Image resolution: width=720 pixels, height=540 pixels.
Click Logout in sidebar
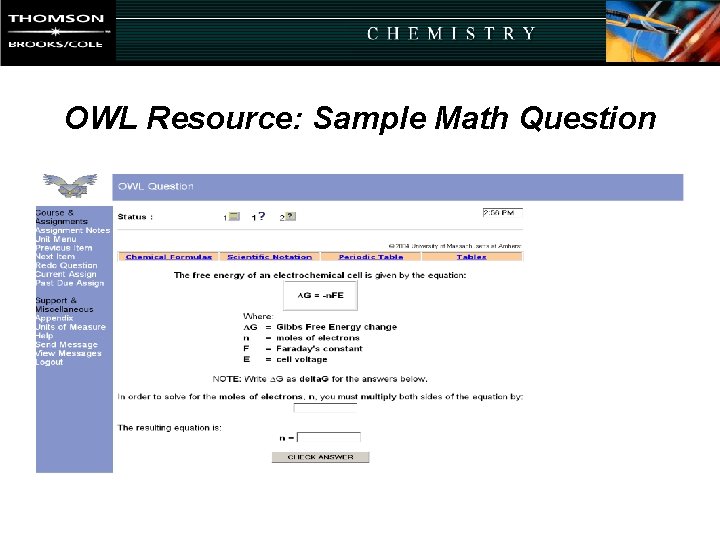(49, 362)
